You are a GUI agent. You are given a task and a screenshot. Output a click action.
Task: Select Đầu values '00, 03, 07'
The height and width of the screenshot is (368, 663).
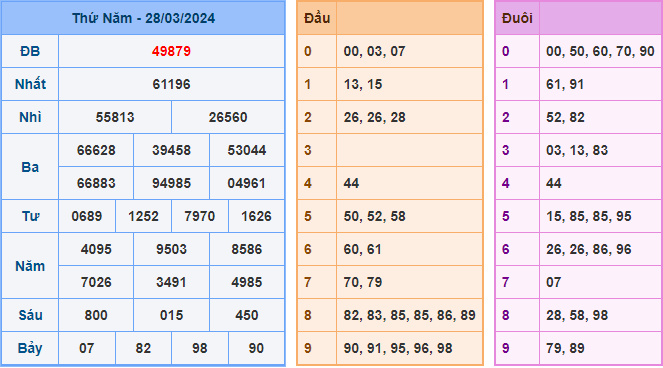click(x=375, y=51)
